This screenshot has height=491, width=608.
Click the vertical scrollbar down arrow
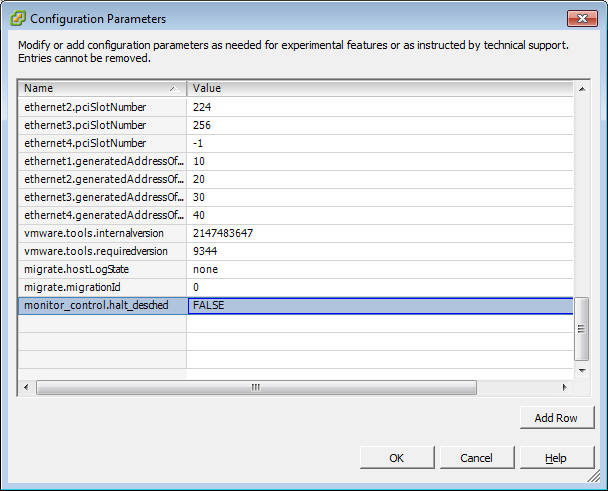(x=582, y=370)
